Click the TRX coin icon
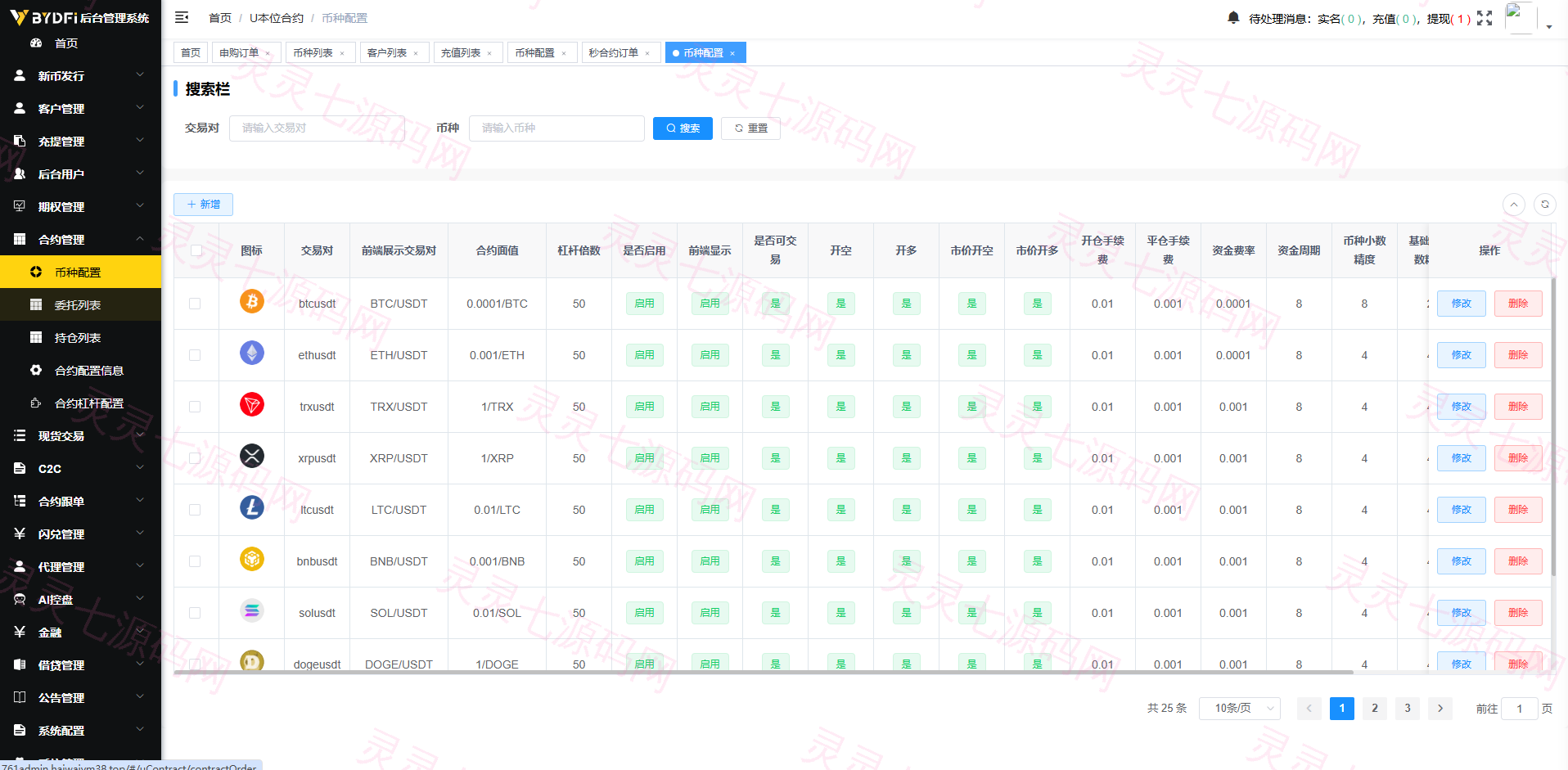Viewport: 1568px width, 770px height. [252, 404]
